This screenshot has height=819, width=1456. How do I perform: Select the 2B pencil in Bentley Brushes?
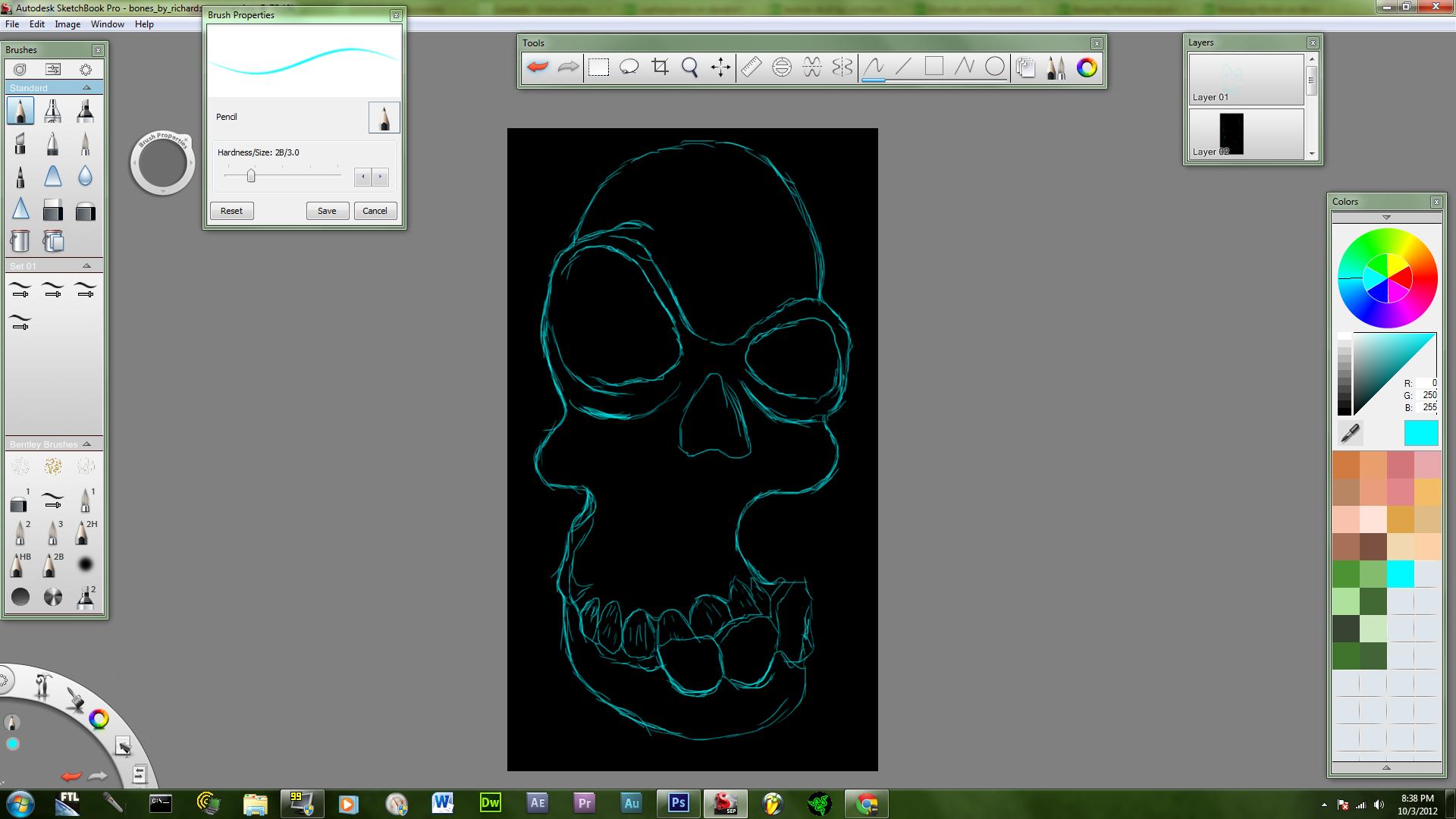(52, 565)
